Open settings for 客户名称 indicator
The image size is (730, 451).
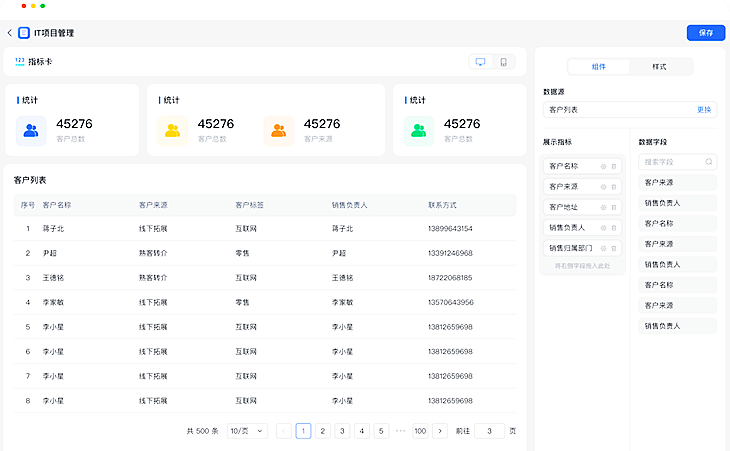point(603,166)
